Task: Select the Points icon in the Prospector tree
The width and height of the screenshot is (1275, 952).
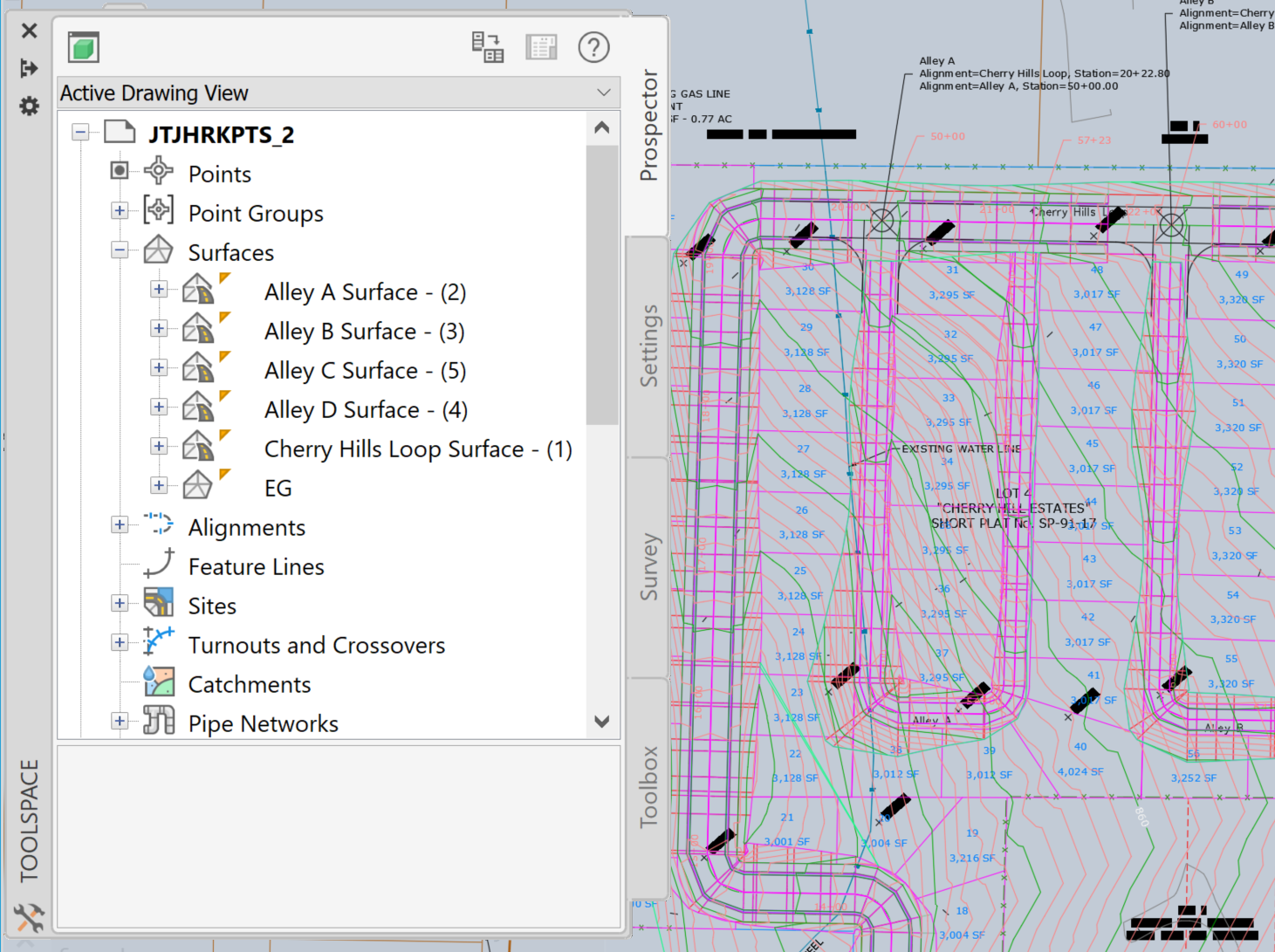Action: [x=158, y=172]
